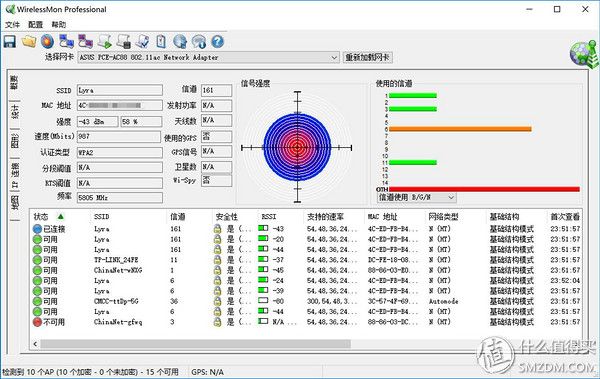This screenshot has width=600, height=379.
Task: Open the 配置 menu
Action: pyautogui.click(x=36, y=25)
